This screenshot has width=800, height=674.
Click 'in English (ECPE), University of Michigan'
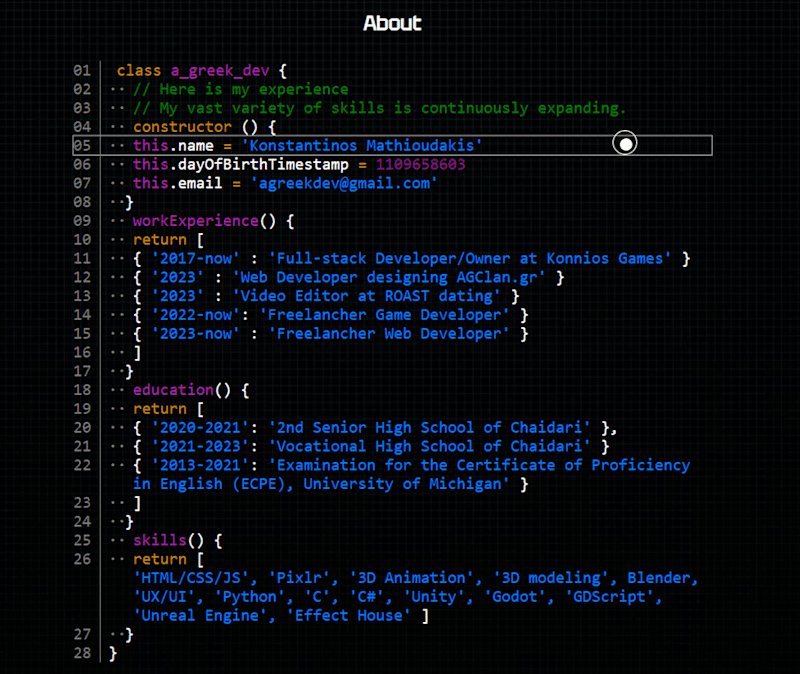321,484
